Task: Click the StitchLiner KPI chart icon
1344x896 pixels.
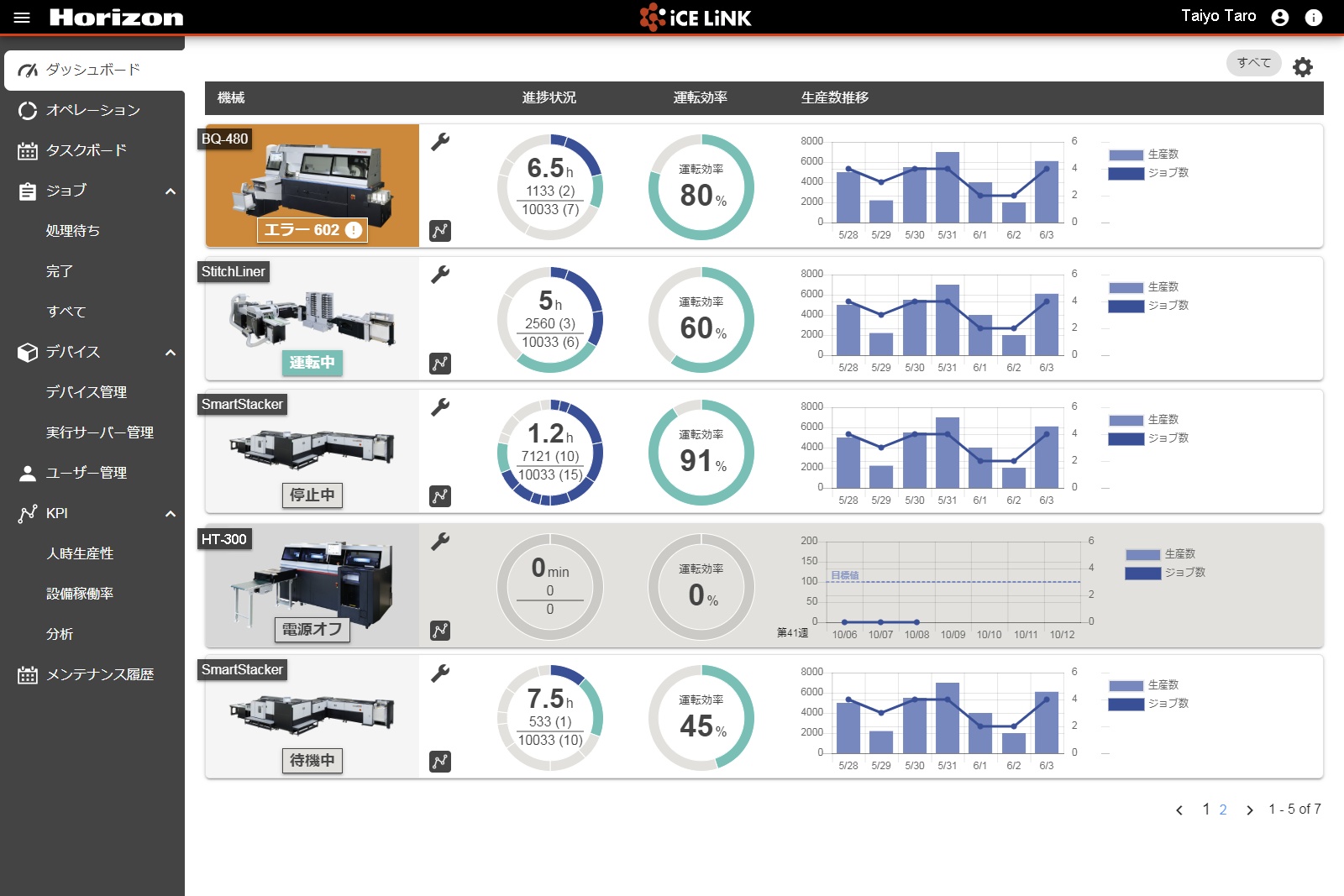Action: [440, 363]
